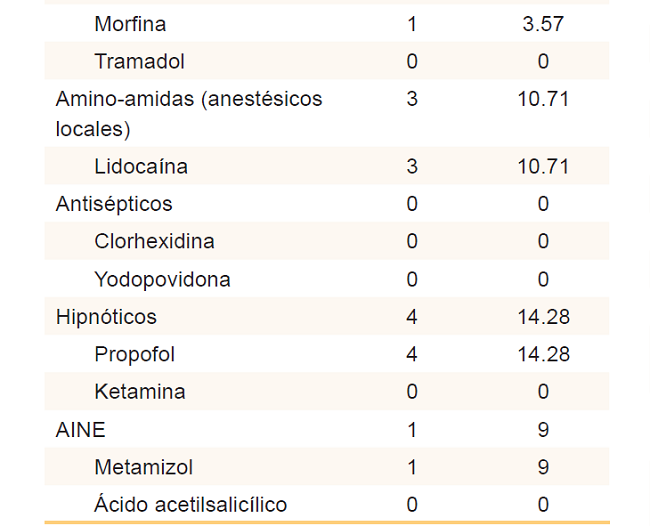Screen dimensions: 650x526
Task: Click the AINE category label
Action: 81,430
